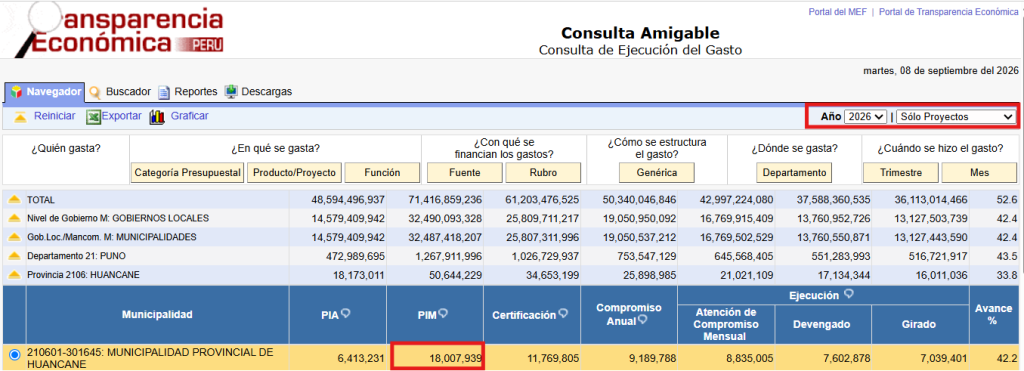Click the Rubro button

pos(543,172)
